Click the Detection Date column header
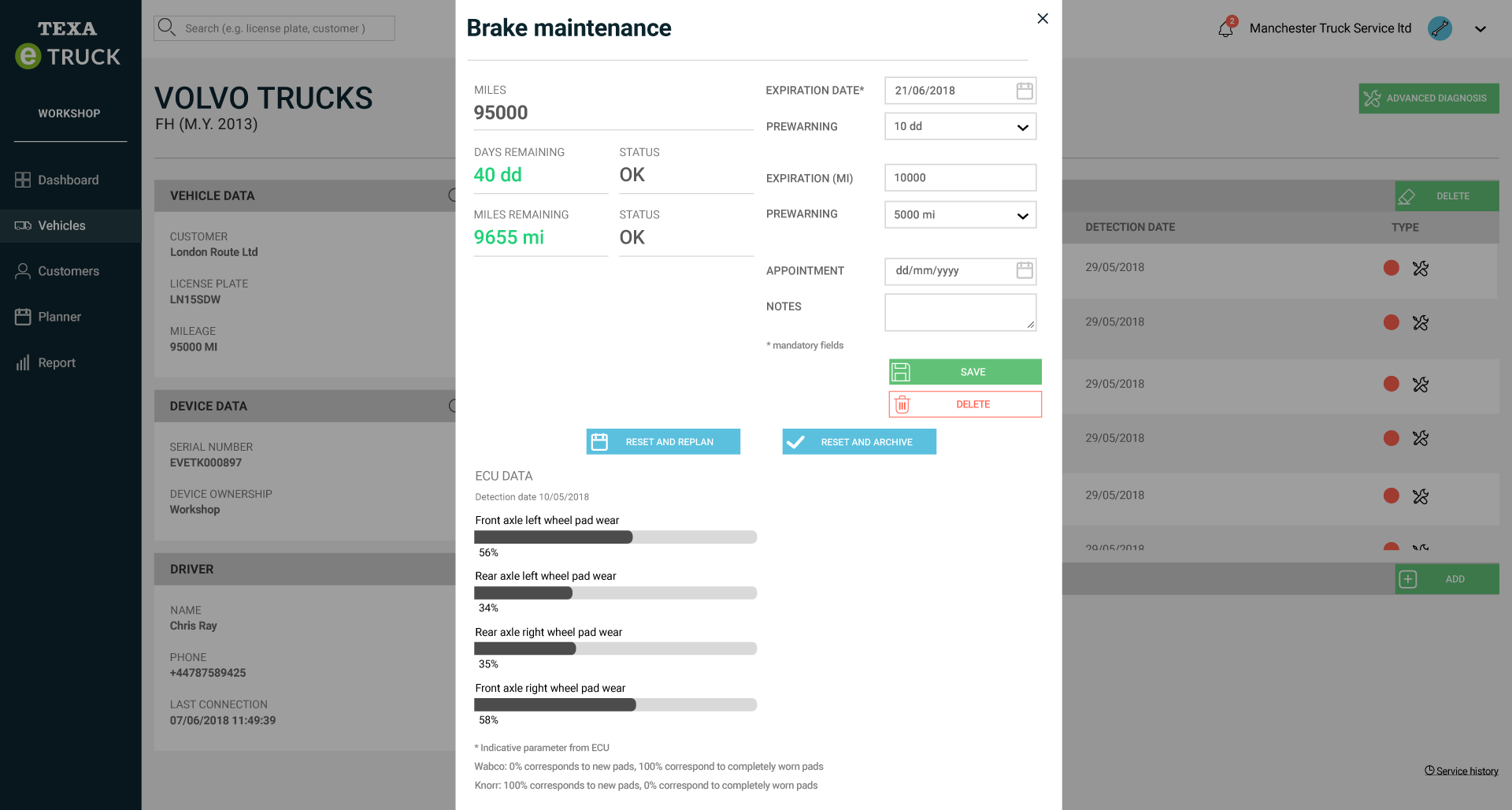The image size is (1512, 810). point(1130,227)
